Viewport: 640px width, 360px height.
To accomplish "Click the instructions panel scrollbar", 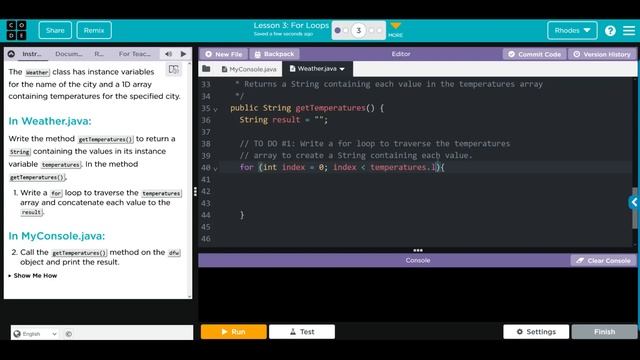I will [189, 180].
